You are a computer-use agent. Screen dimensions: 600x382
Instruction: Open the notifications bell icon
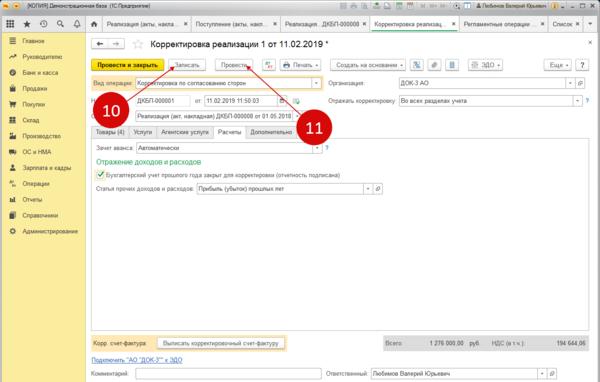(x=77, y=24)
